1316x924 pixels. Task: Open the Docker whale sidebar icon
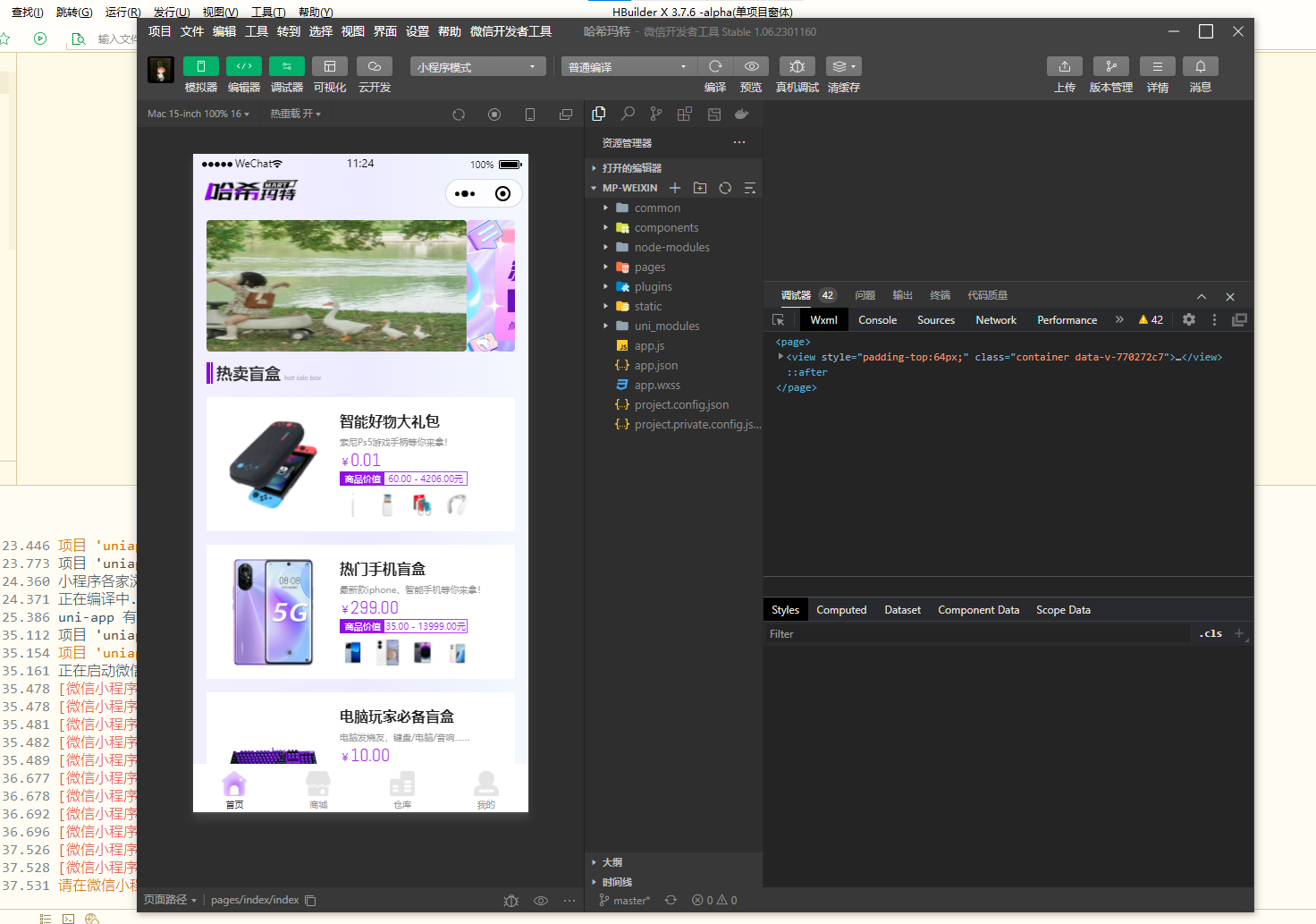point(741,114)
